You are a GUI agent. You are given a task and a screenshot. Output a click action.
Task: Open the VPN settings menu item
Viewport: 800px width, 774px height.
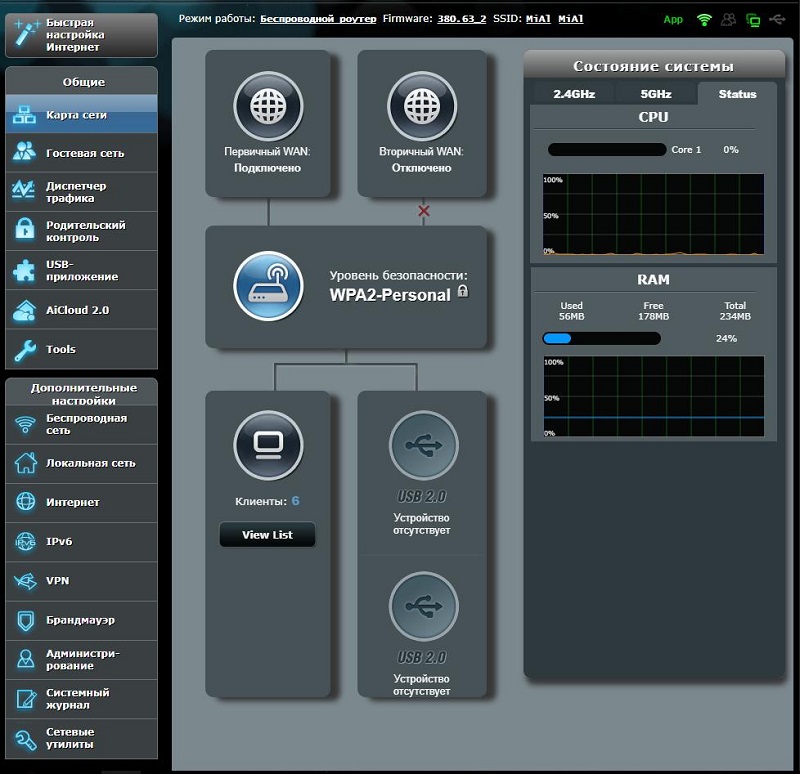tap(82, 580)
